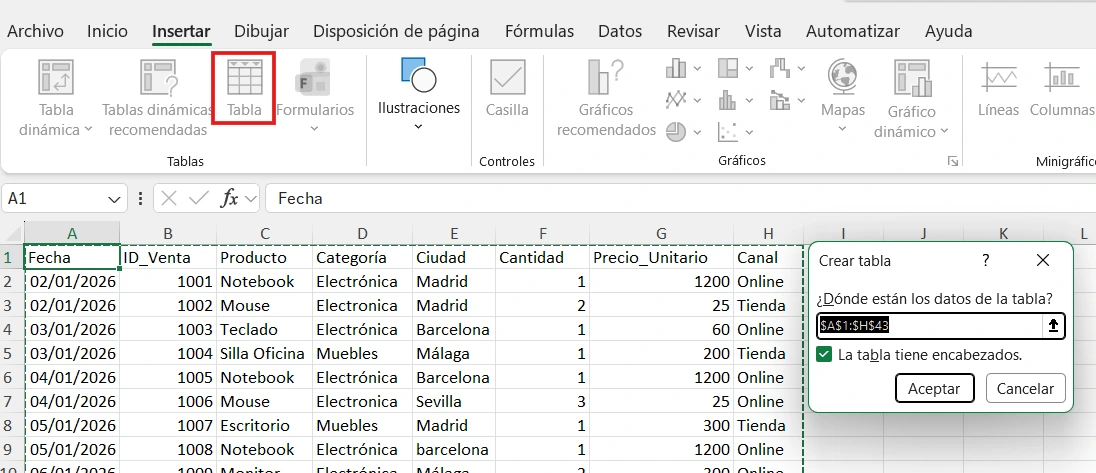
Task: Open the Vista tab
Action: [763, 31]
